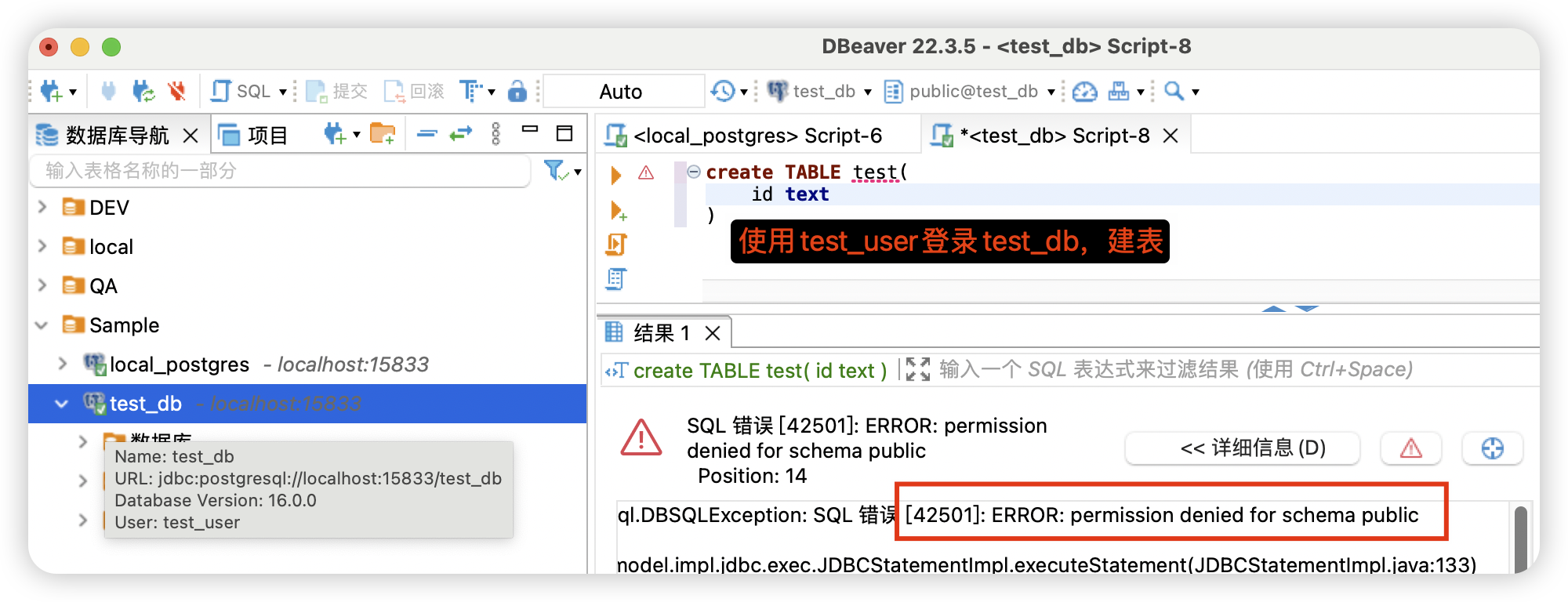Open the test_db active connection selector

coord(818,92)
